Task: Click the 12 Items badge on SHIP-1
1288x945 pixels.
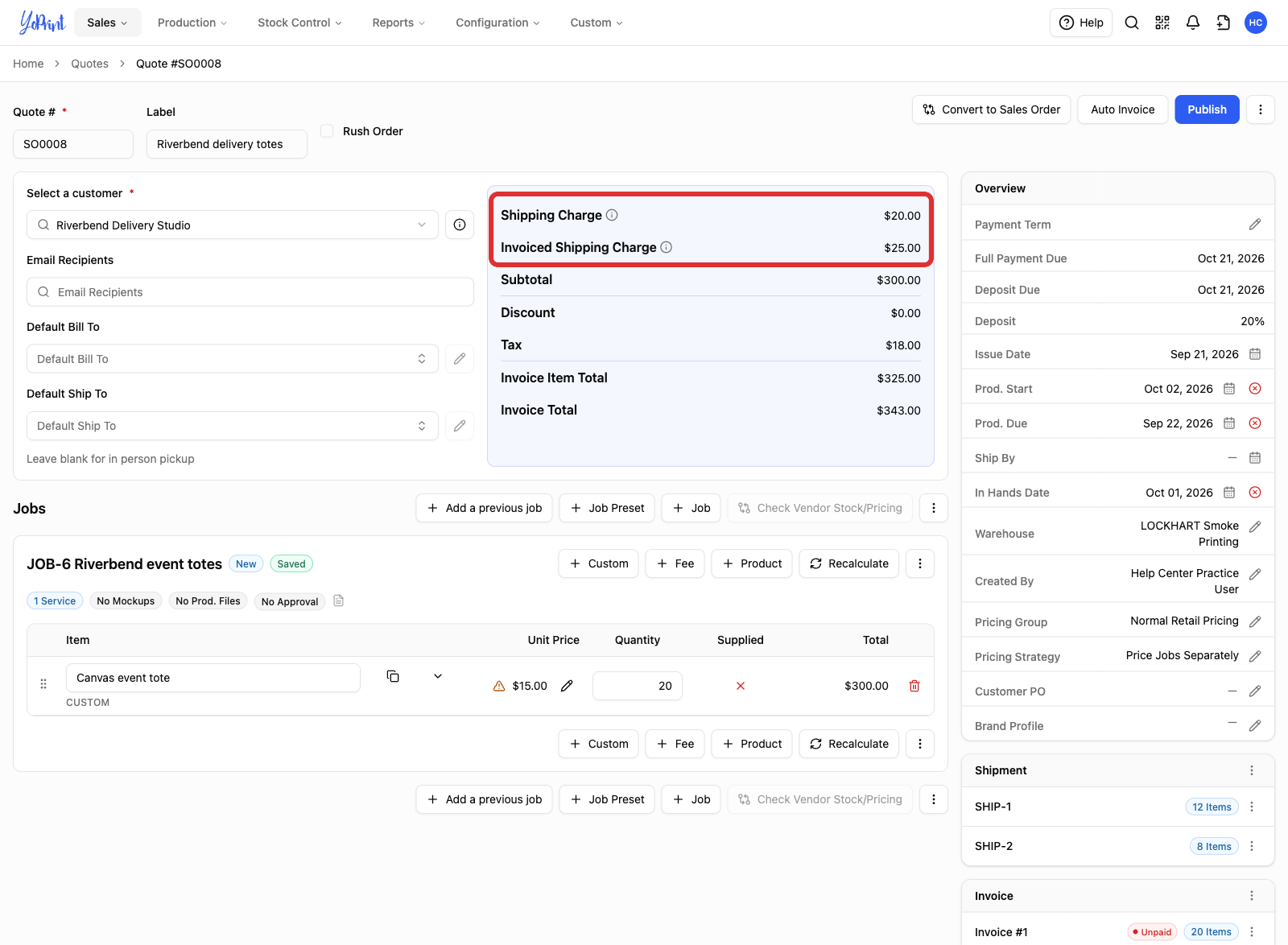Action: [x=1212, y=807]
